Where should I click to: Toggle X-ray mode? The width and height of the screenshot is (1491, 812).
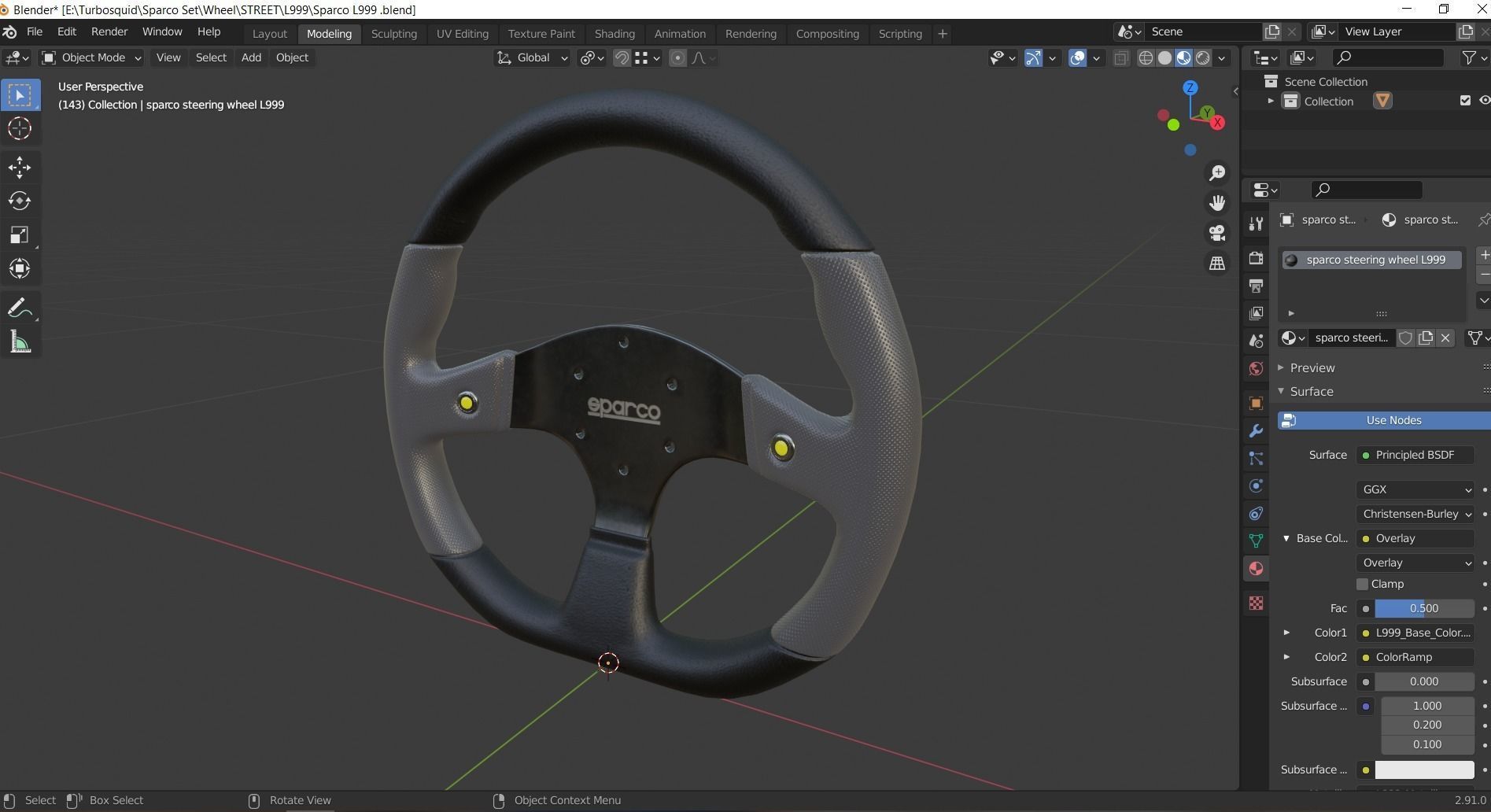(1121, 57)
